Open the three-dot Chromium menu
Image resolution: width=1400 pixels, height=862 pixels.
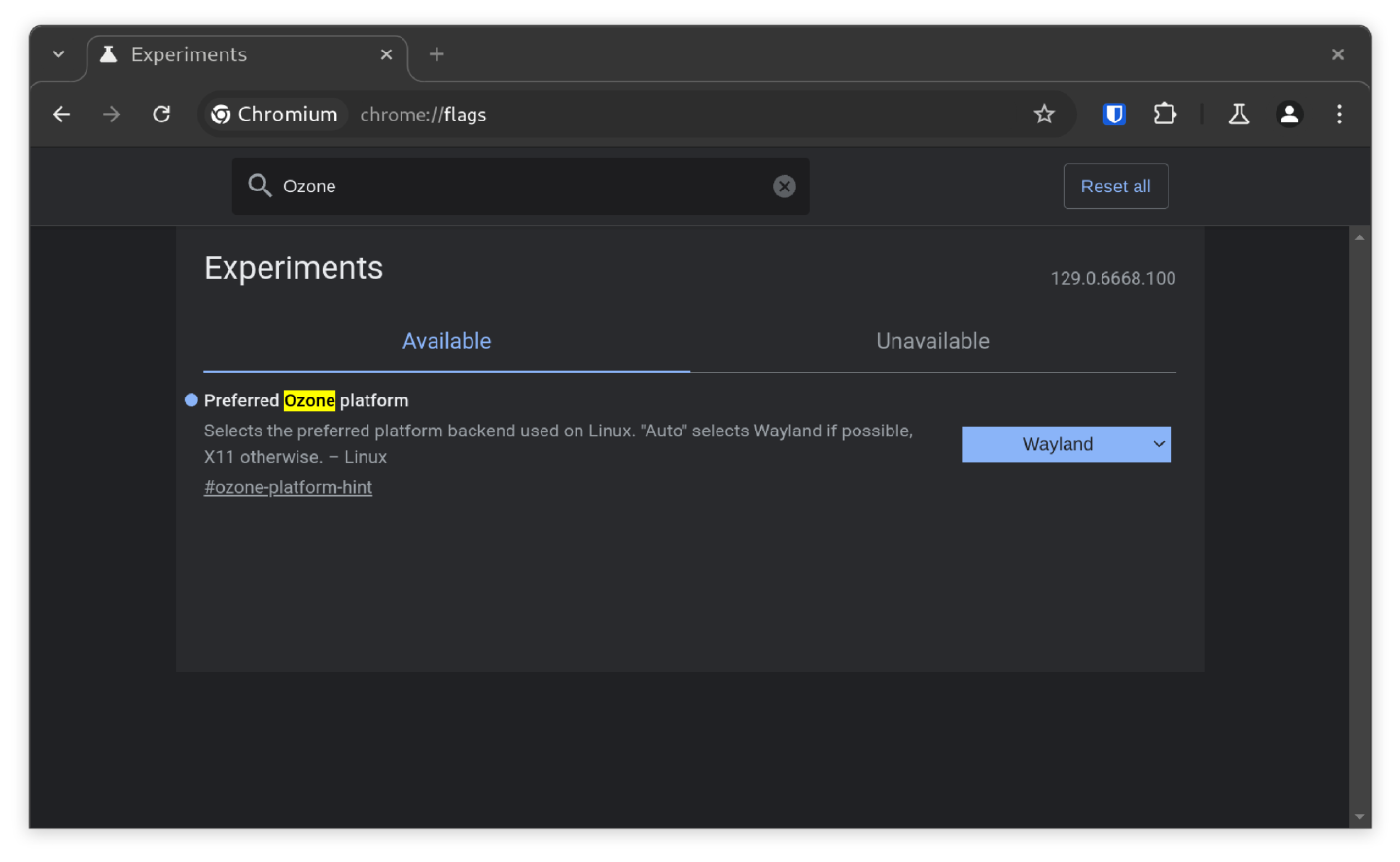tap(1339, 115)
